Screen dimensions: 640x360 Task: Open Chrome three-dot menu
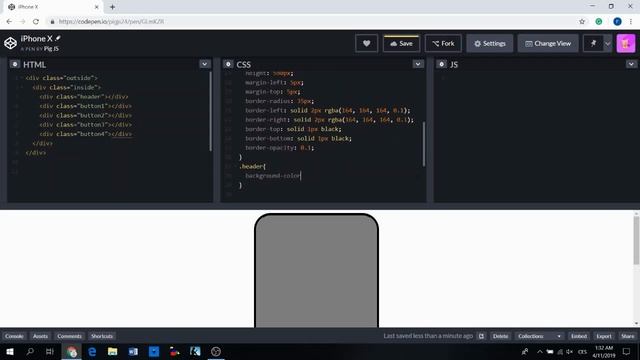coord(631,22)
